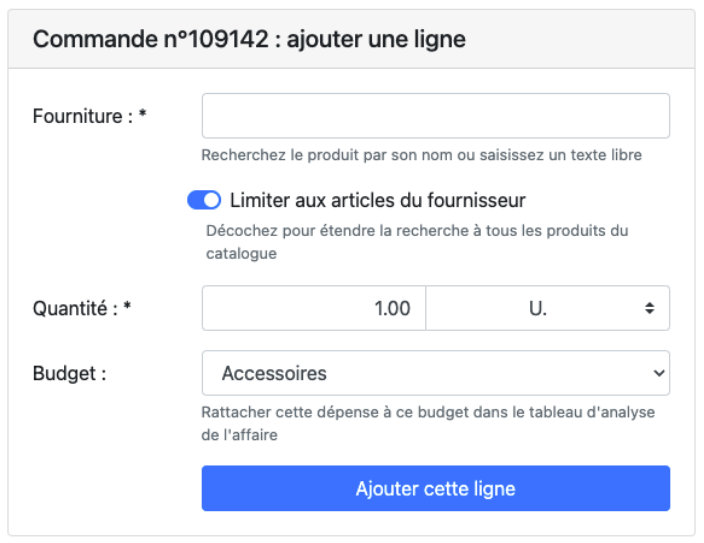Click the required asterisk next to Fourniture
Screen dimensions: 704x543
click(143, 115)
